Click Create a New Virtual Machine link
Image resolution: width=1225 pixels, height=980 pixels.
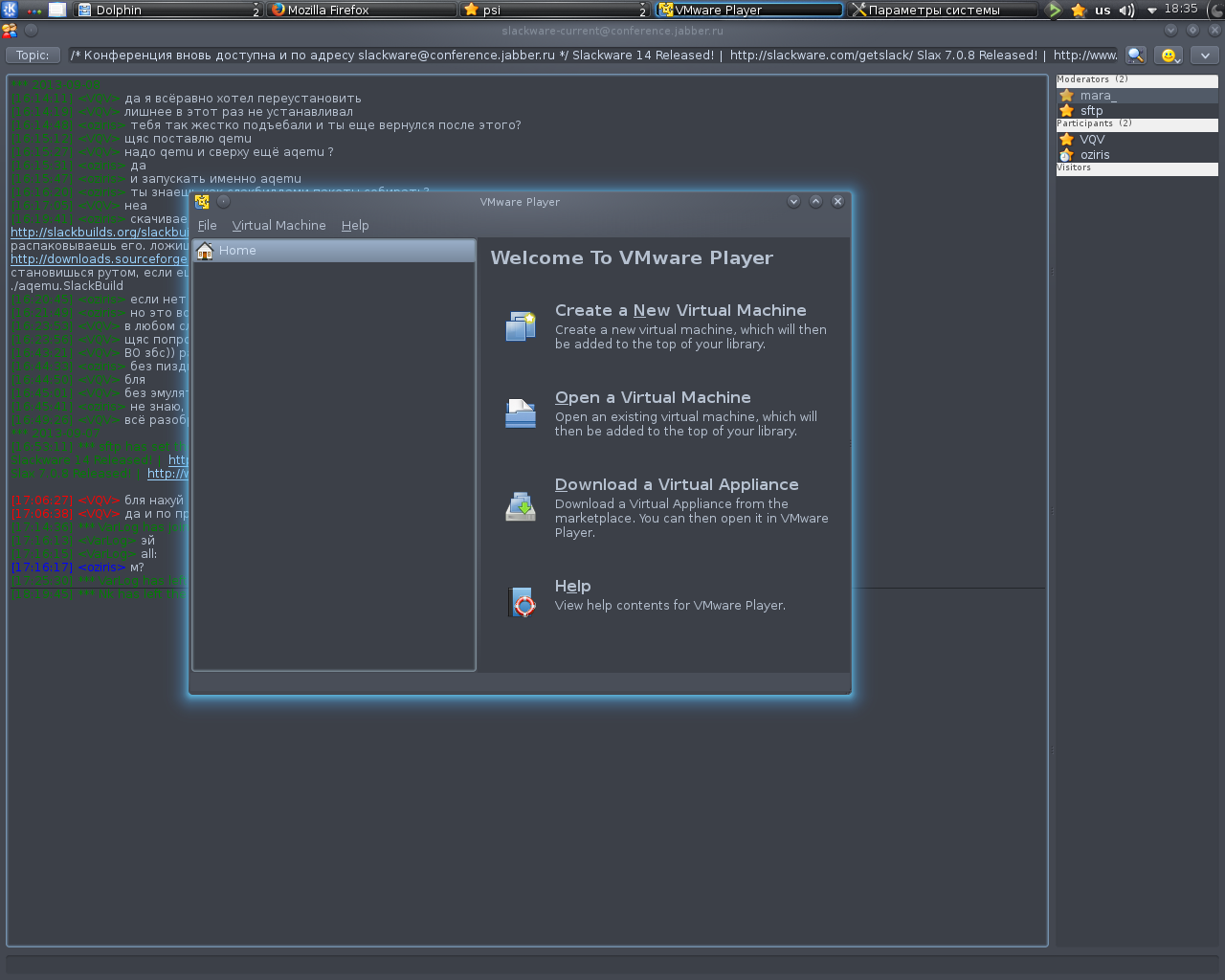point(680,311)
